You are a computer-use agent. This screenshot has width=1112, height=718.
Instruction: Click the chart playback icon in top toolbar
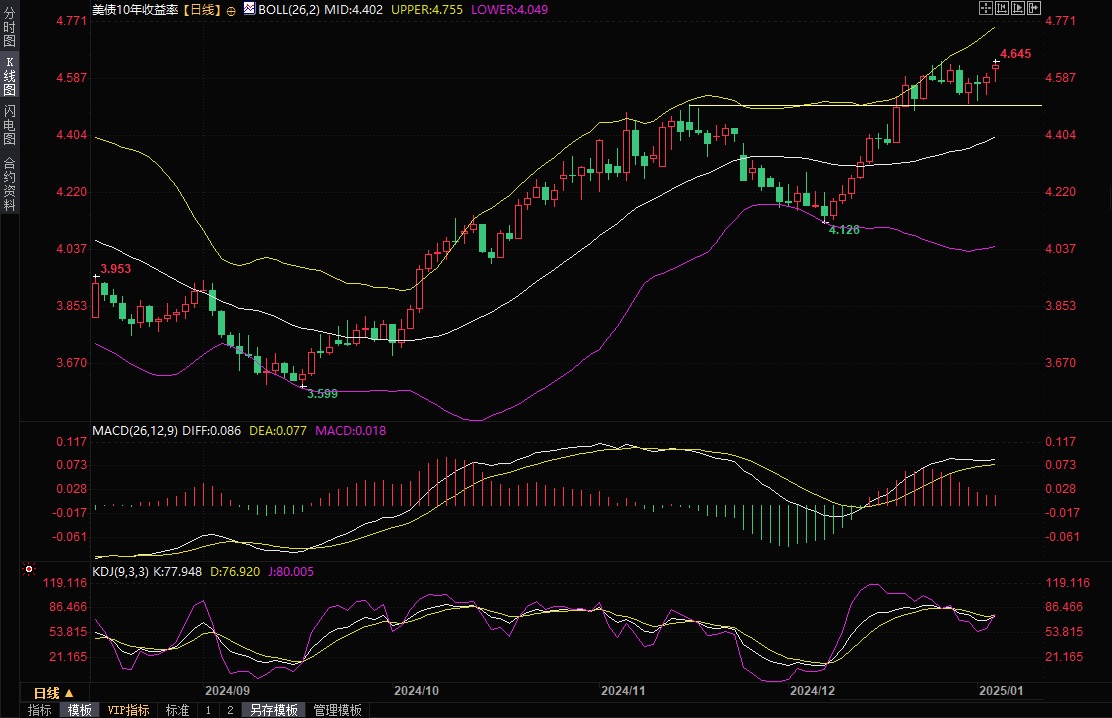(x=1019, y=8)
